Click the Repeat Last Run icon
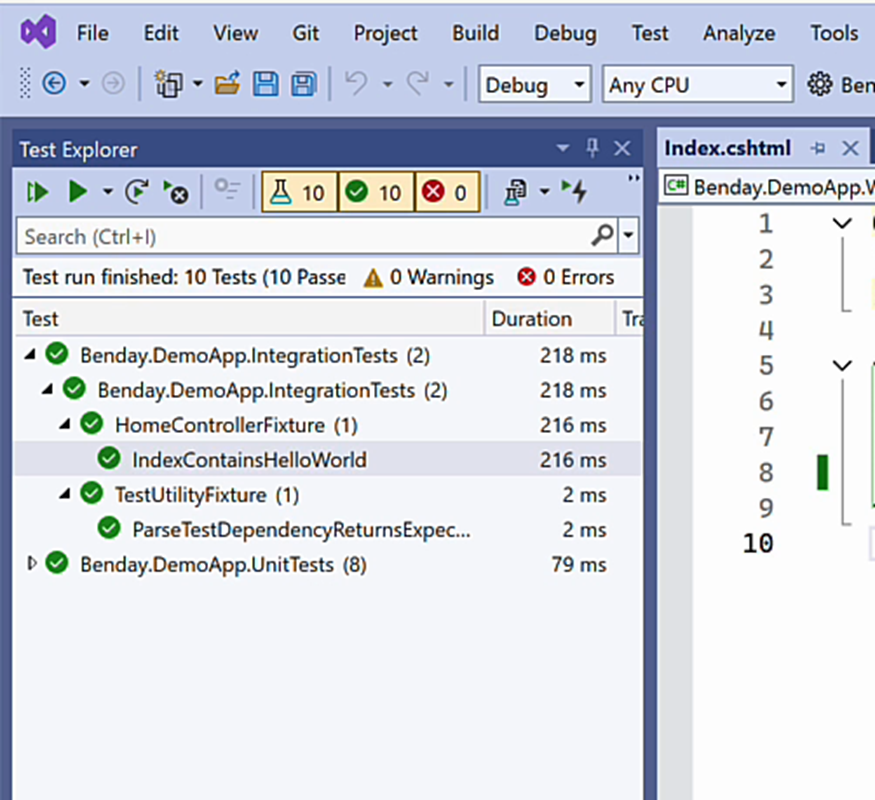Image resolution: width=875 pixels, height=800 pixels. pyautogui.click(x=137, y=192)
